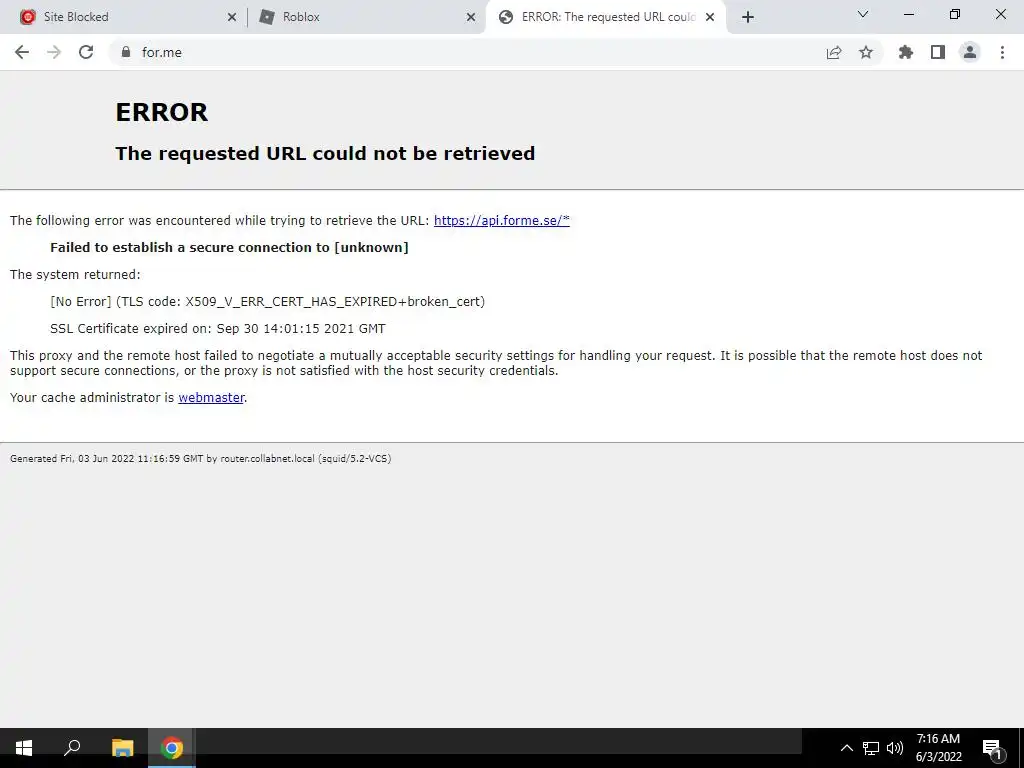The image size is (1024, 768).
Task: Open a new tab with plus button
Action: 748,17
